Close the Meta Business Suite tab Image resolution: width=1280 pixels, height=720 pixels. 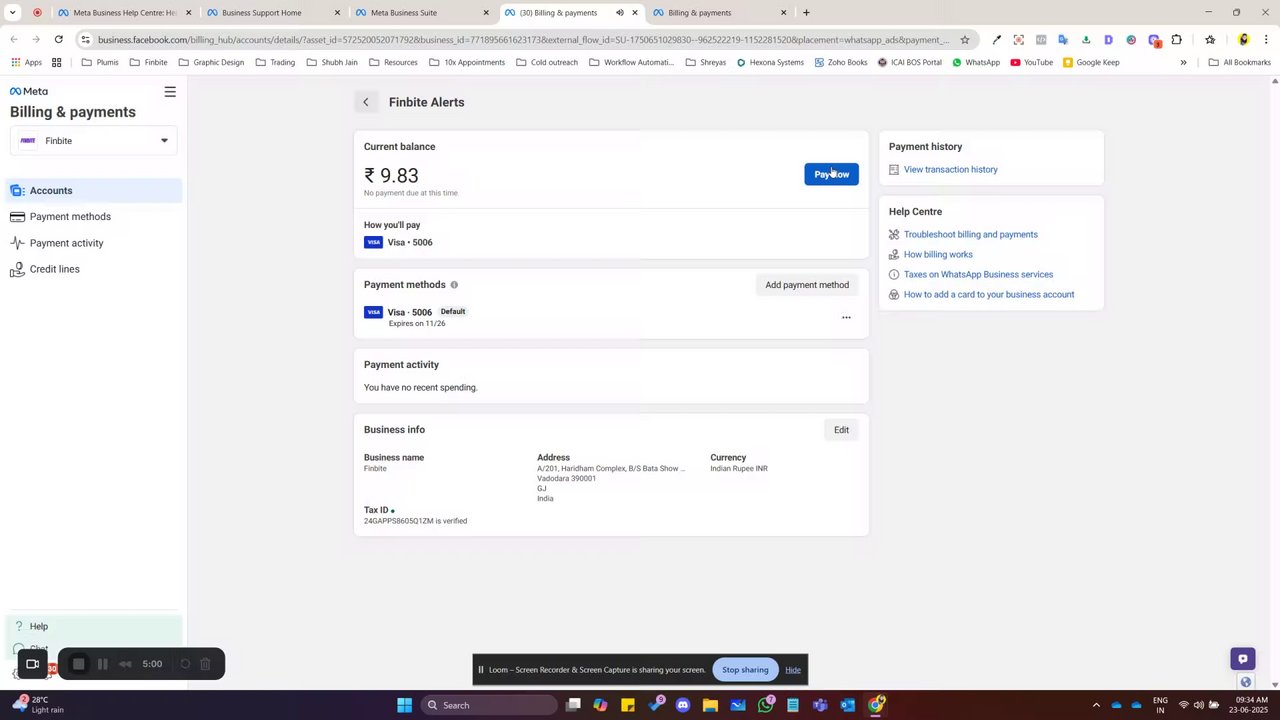point(486,13)
